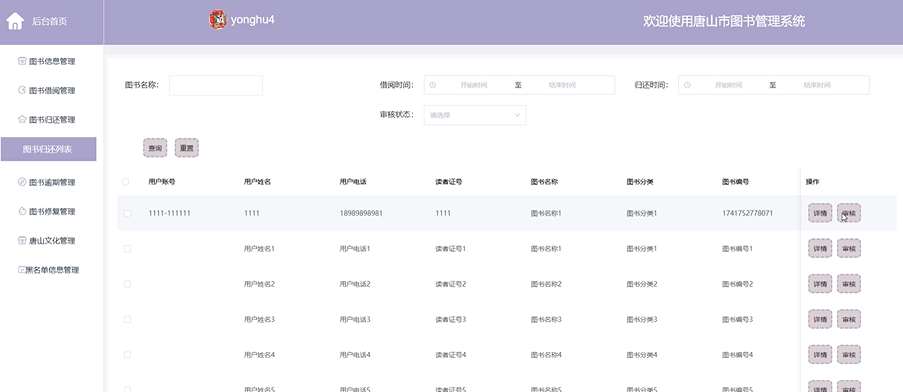Screen dimensions: 903x392
Task: Click the 用户电话 column header
Action: [353, 182]
